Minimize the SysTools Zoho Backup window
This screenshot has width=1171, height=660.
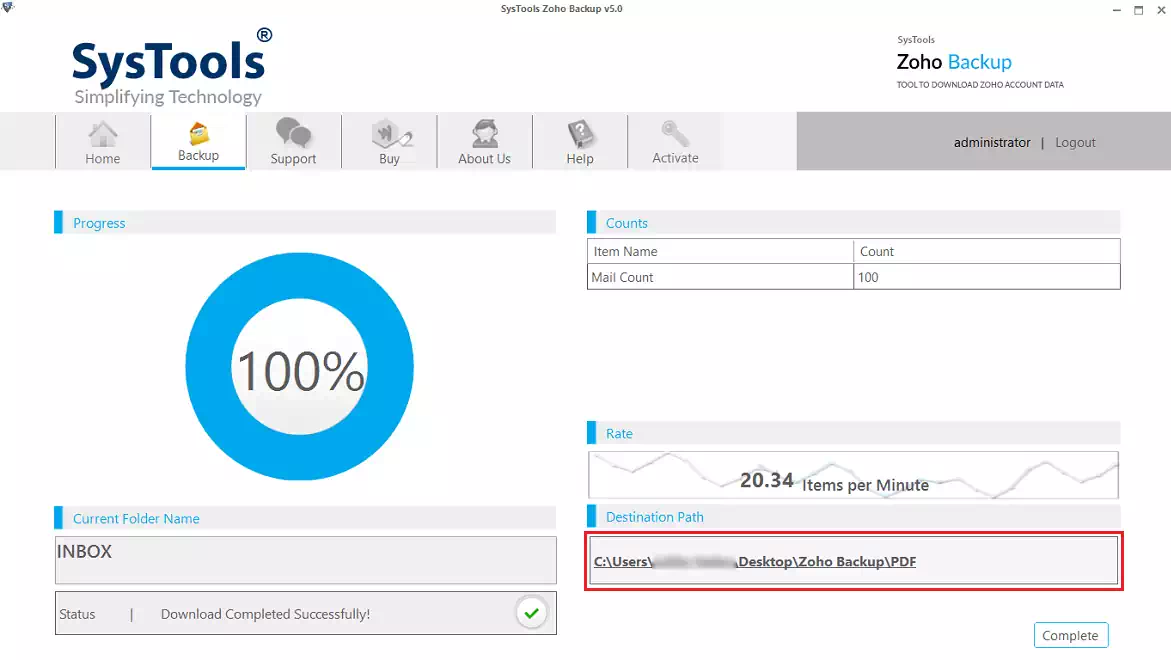tap(1116, 10)
